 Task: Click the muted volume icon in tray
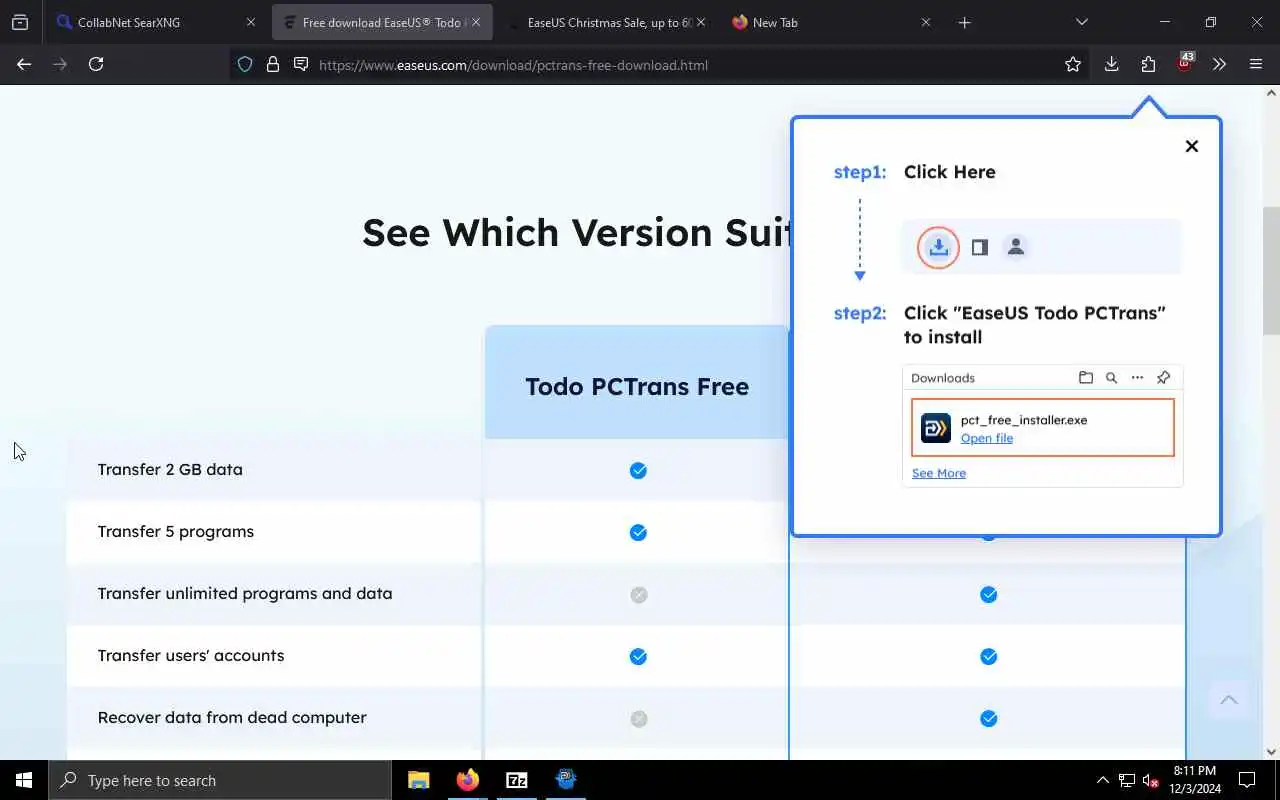point(1151,780)
